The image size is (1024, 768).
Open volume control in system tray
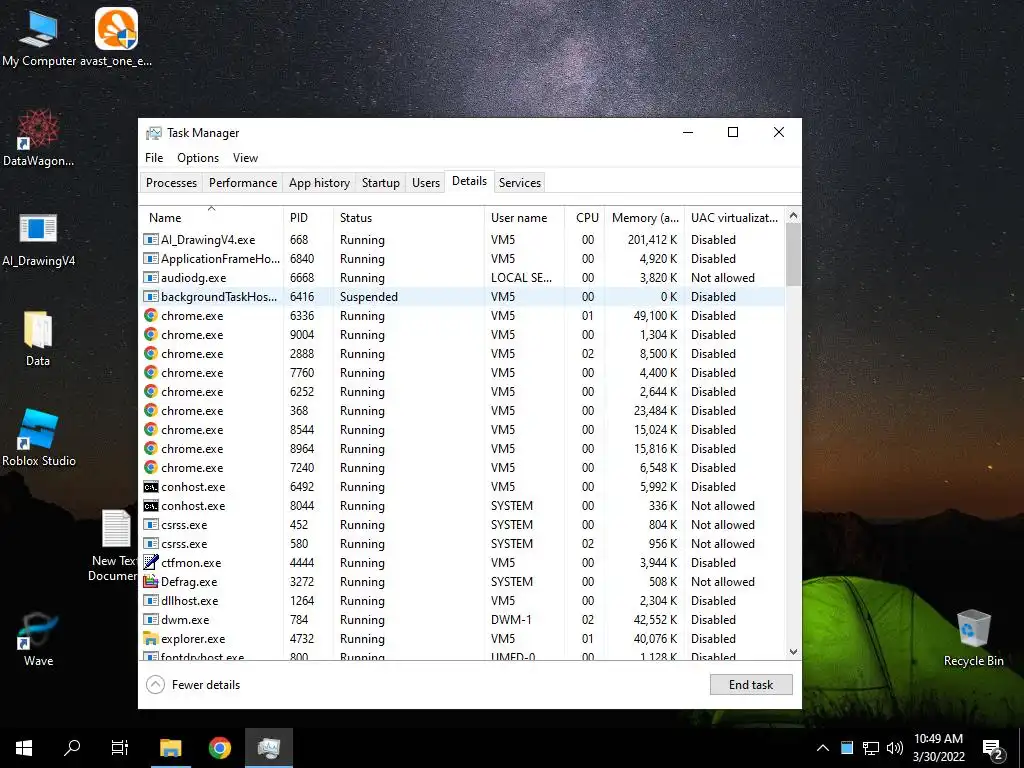tap(895, 748)
